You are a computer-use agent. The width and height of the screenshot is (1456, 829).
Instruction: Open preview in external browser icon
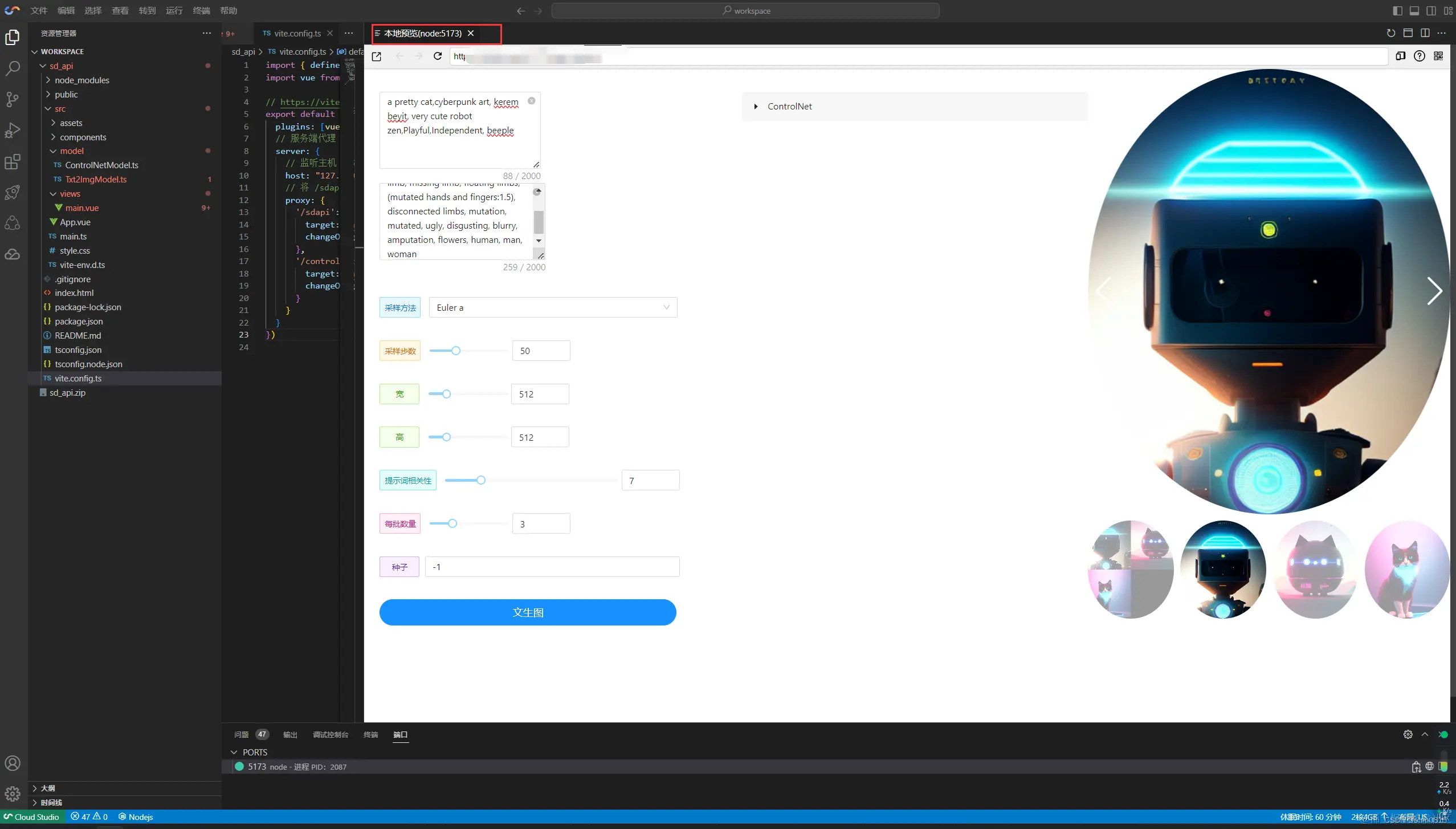click(377, 56)
